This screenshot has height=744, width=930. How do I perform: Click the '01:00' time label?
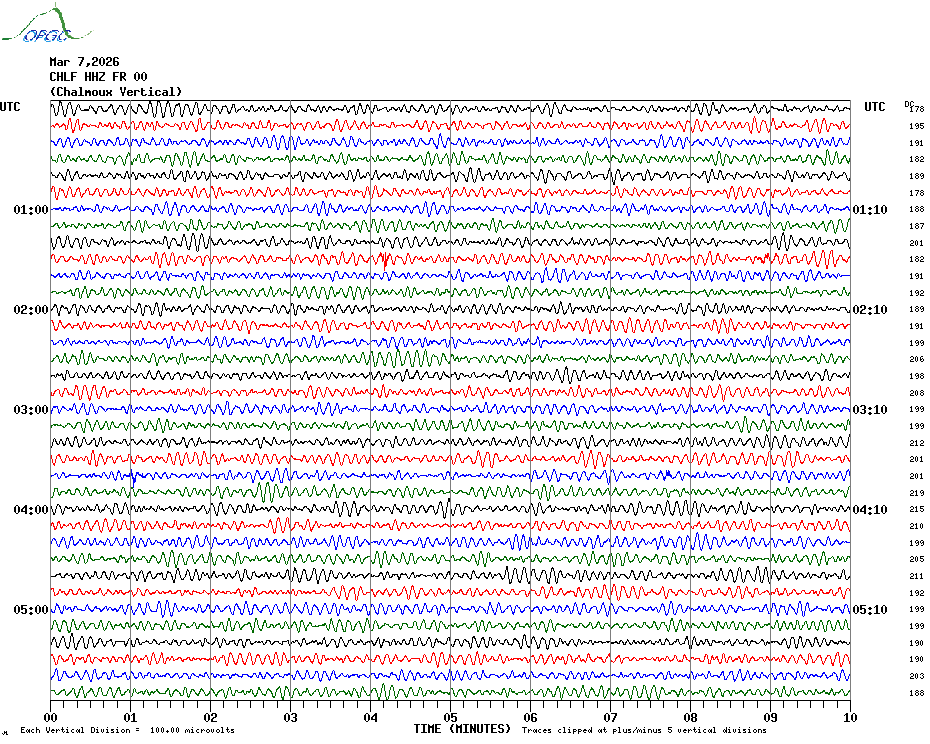click(31, 210)
